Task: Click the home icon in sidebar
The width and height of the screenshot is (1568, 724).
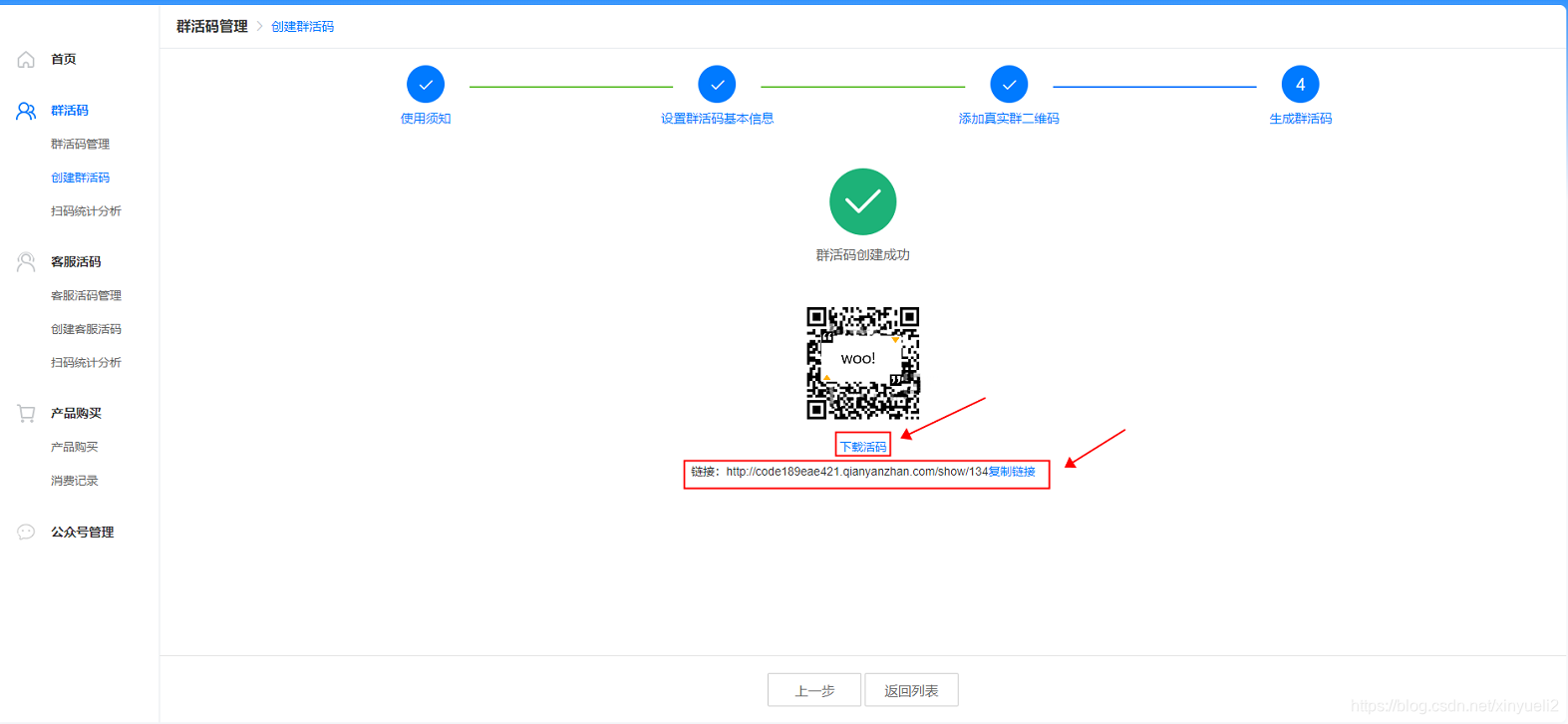Action: (26, 60)
